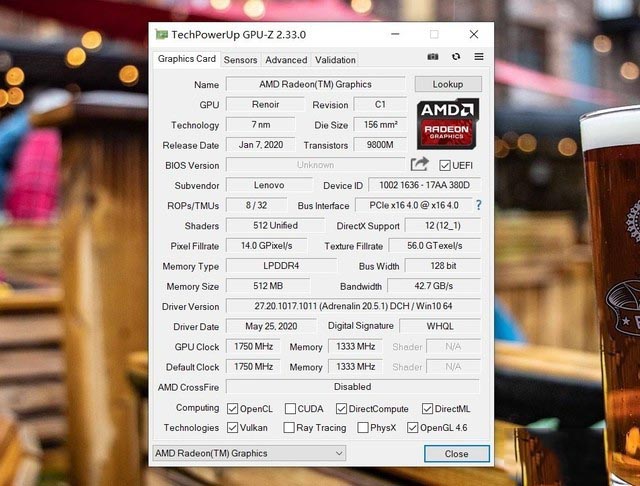Switch to the Sensors tab
The image size is (640, 486).
240,60
